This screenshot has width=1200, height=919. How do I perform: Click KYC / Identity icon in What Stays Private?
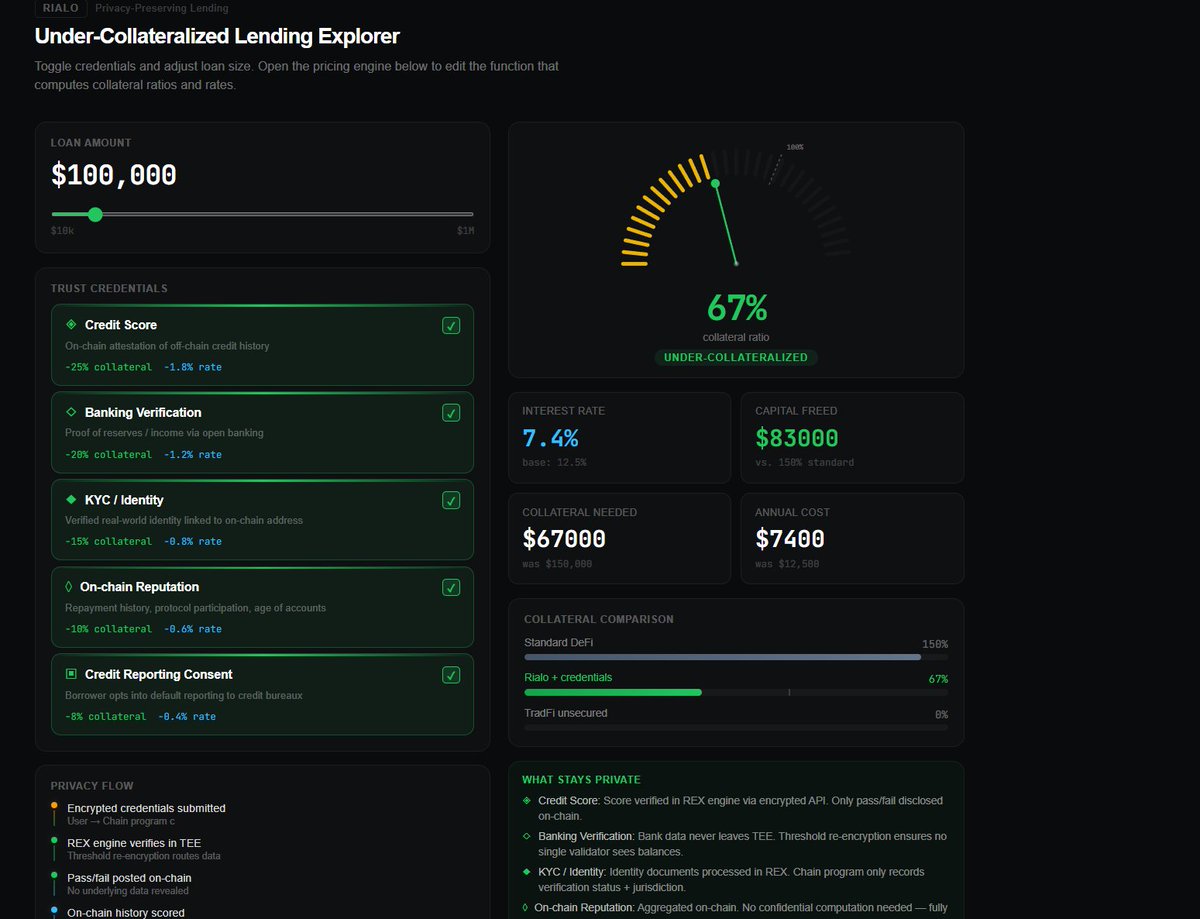click(527, 872)
